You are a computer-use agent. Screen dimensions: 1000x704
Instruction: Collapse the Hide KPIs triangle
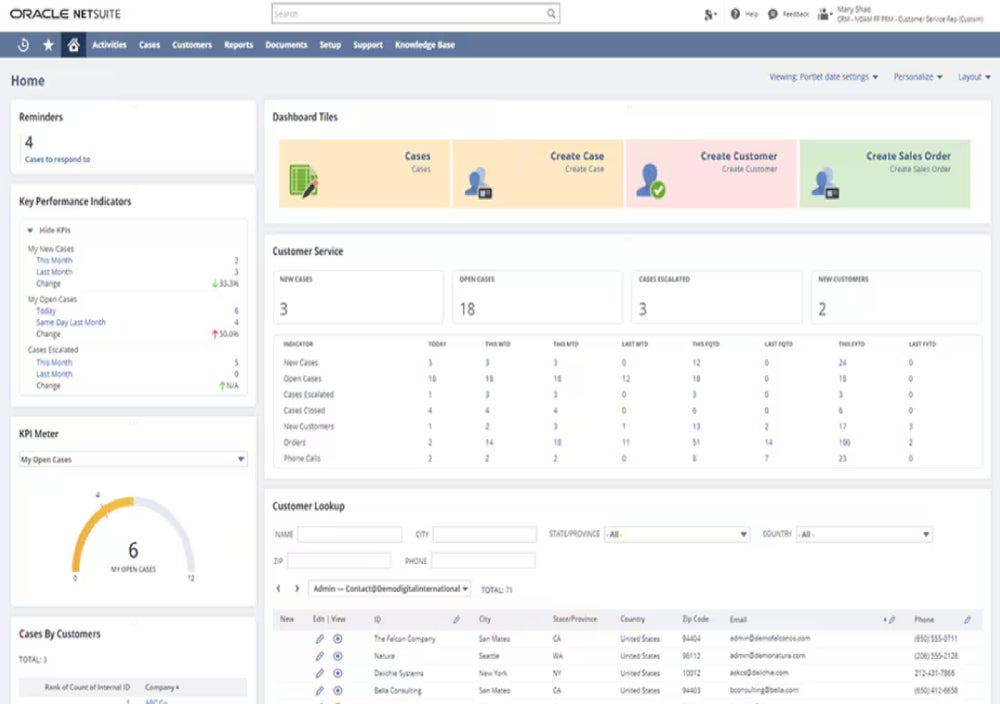[30, 230]
